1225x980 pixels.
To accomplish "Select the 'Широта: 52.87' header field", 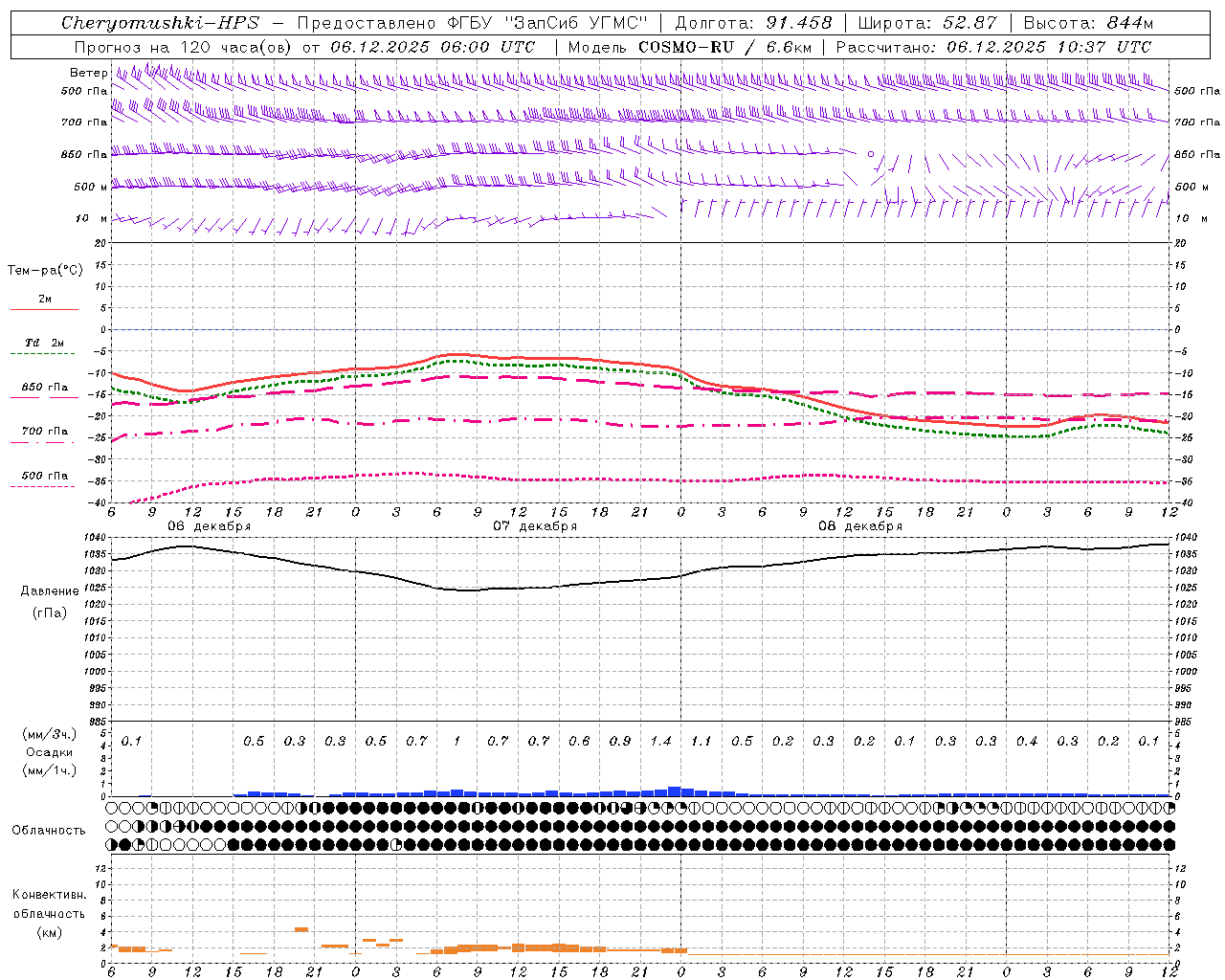I will click(927, 23).
